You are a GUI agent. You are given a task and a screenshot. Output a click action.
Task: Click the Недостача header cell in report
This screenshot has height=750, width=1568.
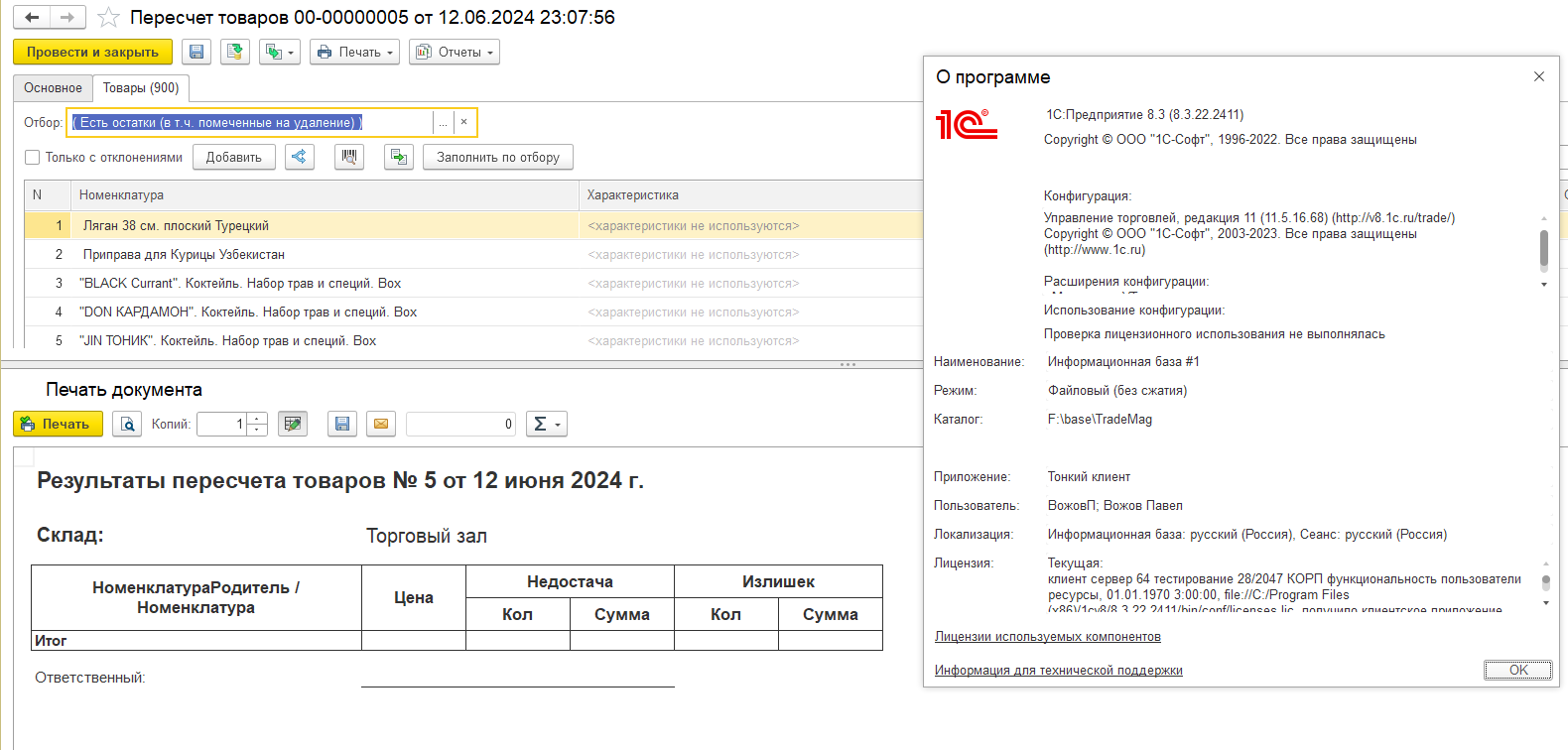(x=570, y=581)
